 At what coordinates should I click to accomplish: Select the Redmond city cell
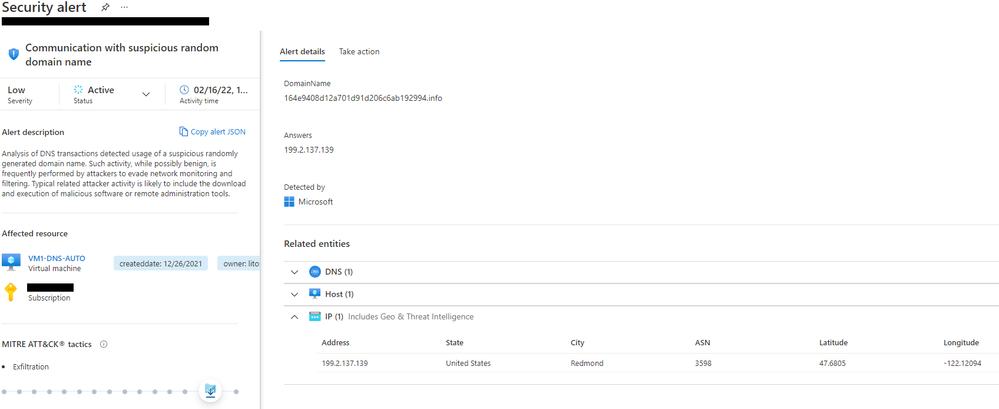tap(587, 364)
